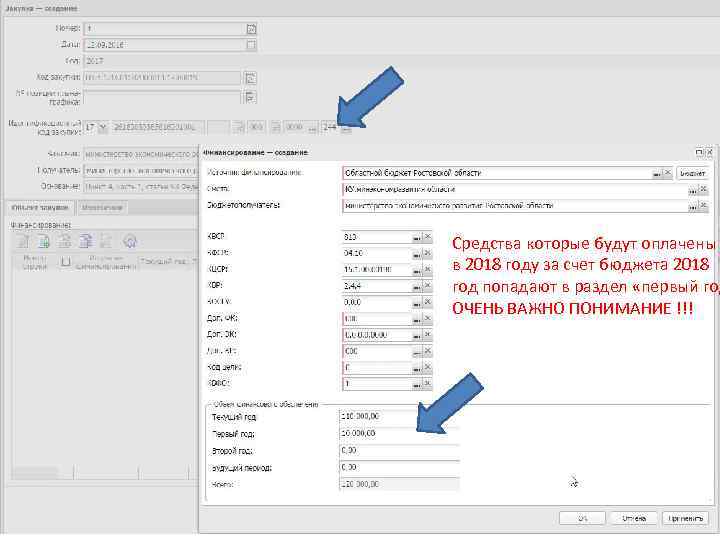
Task: Click the Будущий период amount field
Action: click(399, 467)
